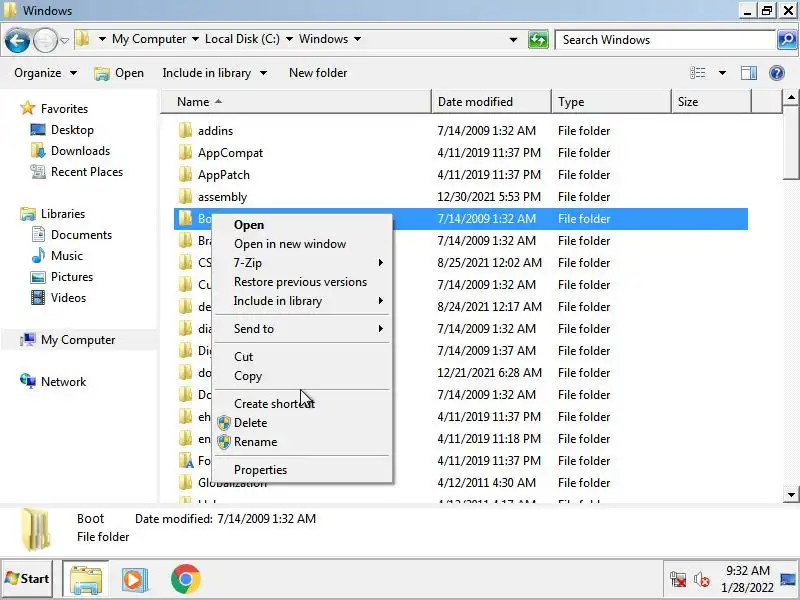Image resolution: width=800 pixels, height=600 pixels.
Task: Select the Libraries node in sidebar
Action: click(x=63, y=214)
